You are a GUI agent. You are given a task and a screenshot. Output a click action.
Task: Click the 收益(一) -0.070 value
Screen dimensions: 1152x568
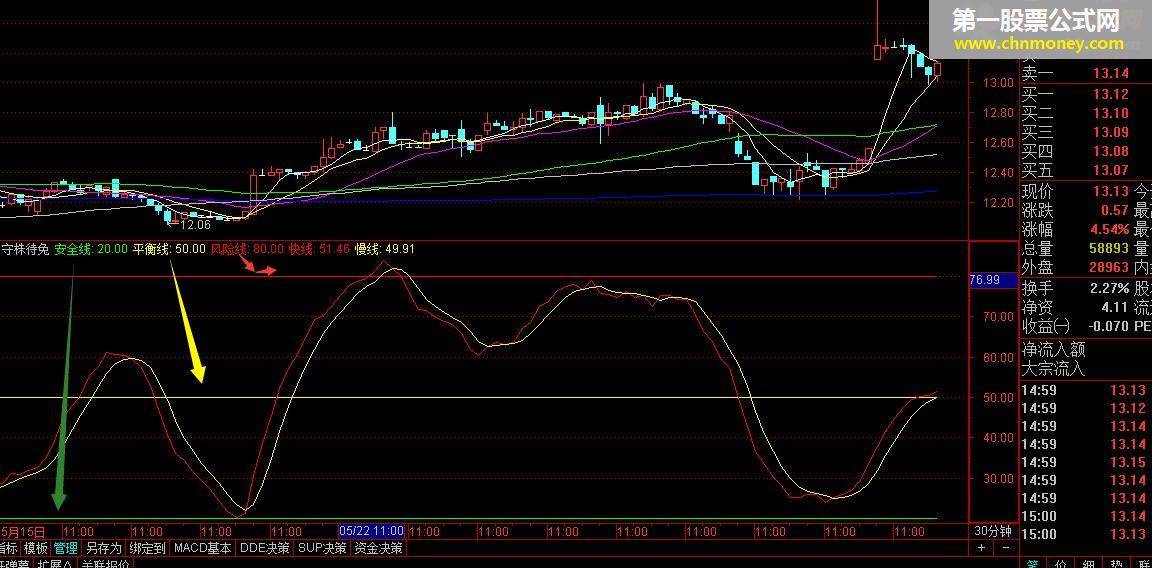1111,326
